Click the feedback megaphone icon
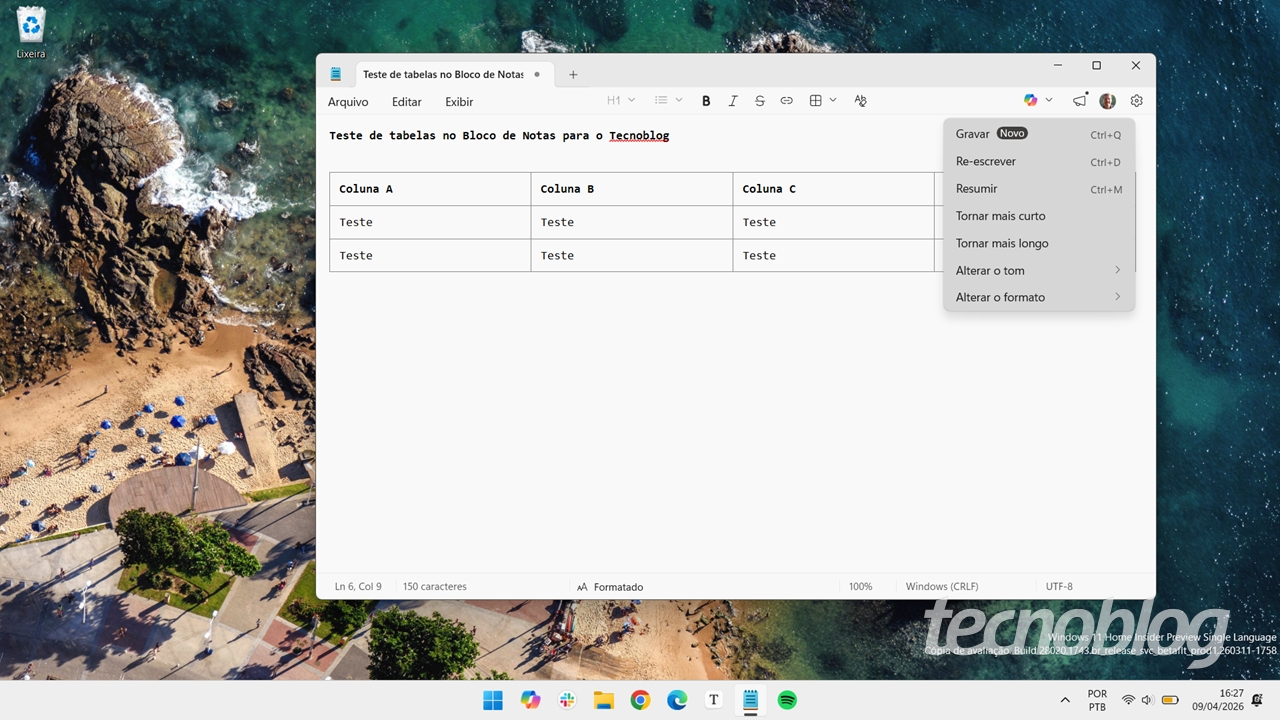 1079,100
